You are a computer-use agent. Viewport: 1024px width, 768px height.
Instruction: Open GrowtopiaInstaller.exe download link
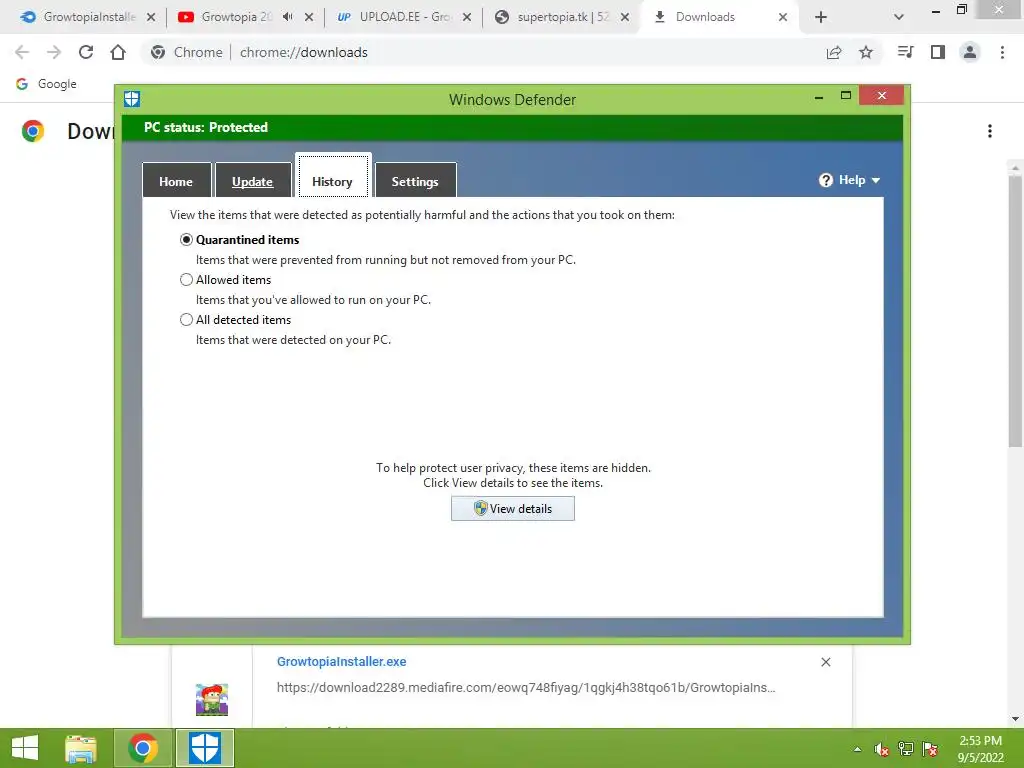pyautogui.click(x=342, y=662)
